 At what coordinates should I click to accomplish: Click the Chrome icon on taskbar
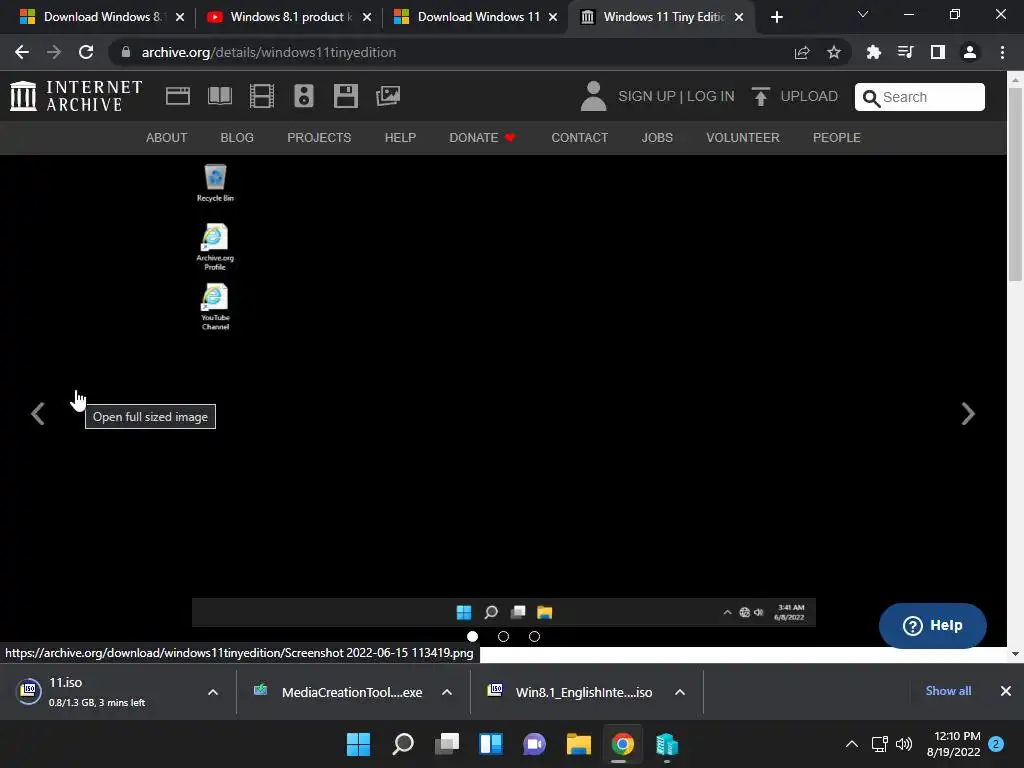tap(622, 744)
